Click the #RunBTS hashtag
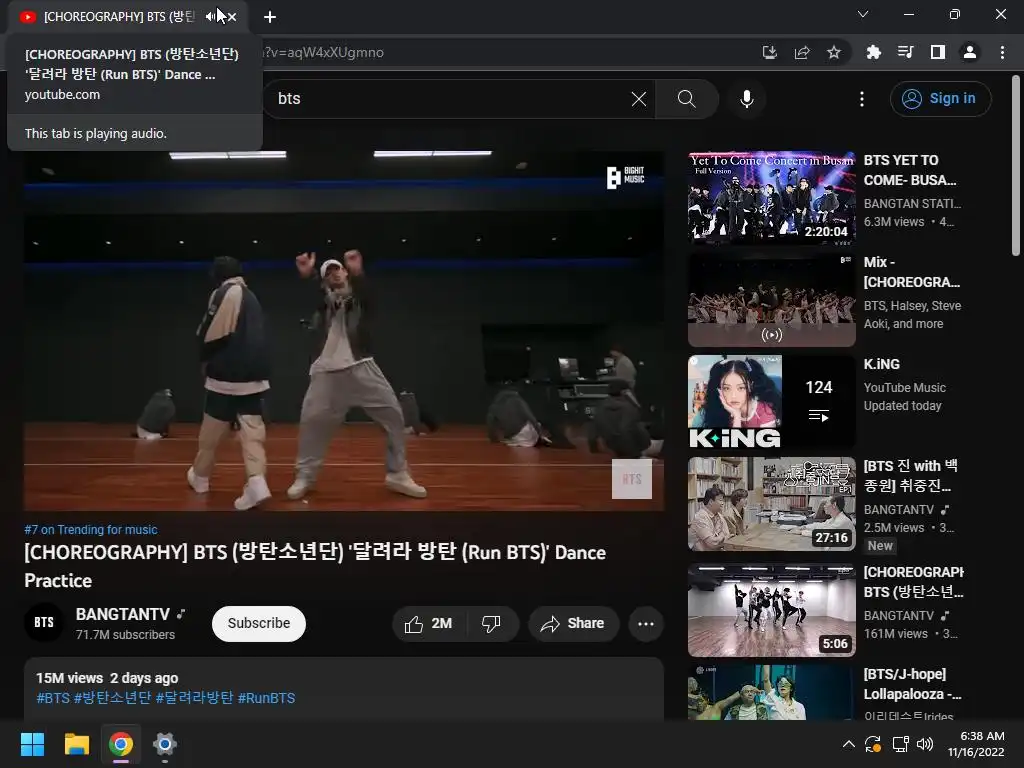 pyautogui.click(x=266, y=698)
